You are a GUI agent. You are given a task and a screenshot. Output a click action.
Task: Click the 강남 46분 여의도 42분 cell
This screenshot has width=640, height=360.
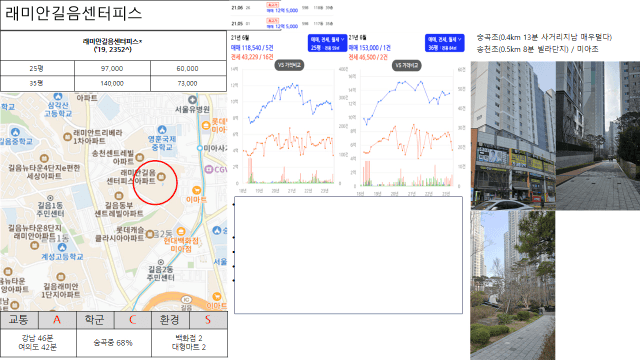coord(38,343)
